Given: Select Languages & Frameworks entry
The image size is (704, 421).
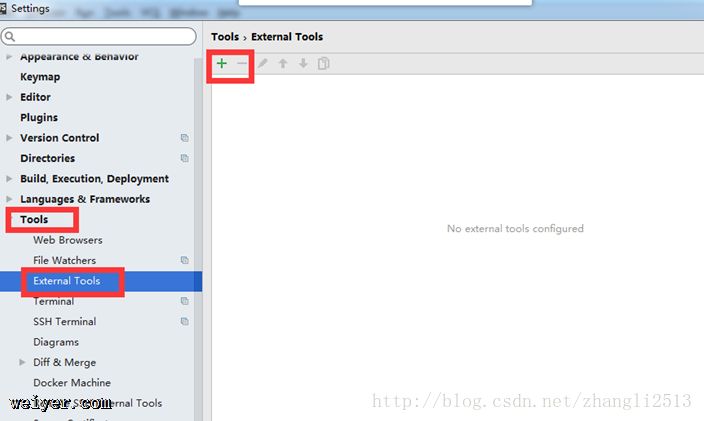Looking at the screenshot, I should point(85,199).
